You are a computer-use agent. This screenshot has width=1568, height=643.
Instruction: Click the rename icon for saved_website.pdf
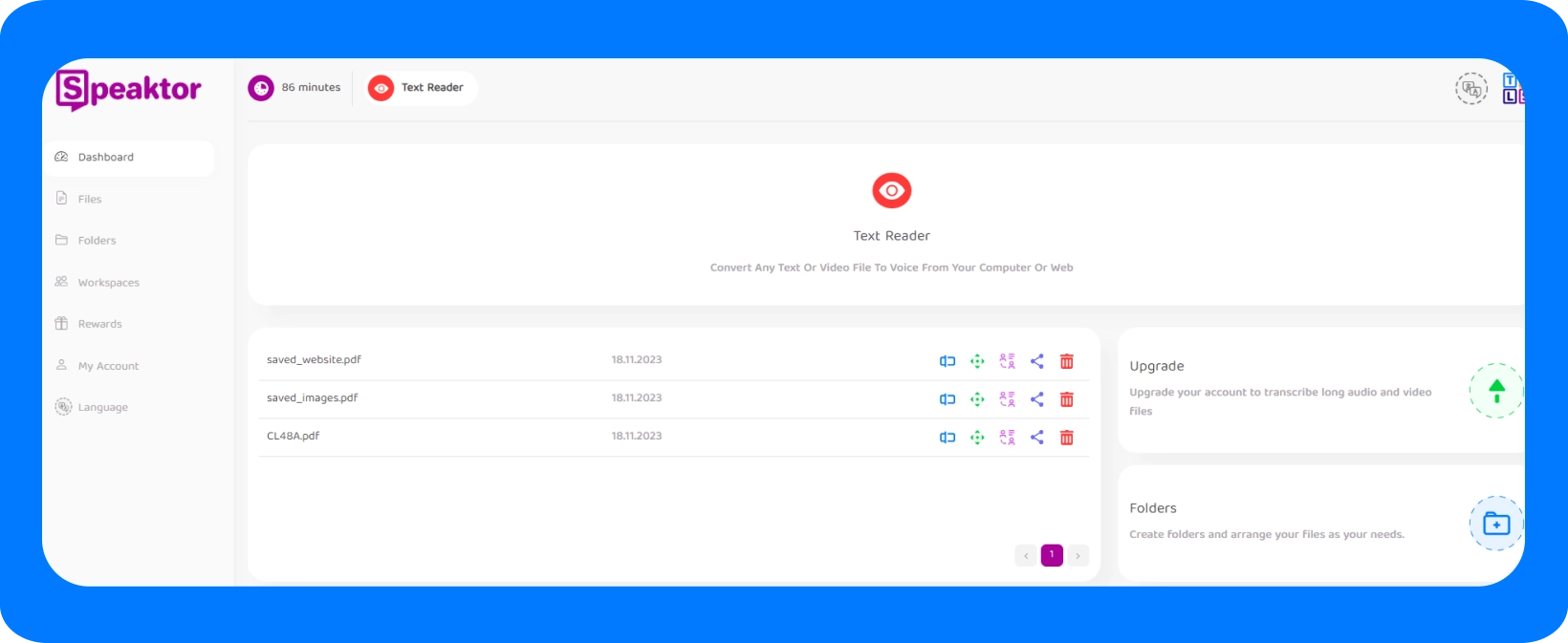tap(947, 361)
